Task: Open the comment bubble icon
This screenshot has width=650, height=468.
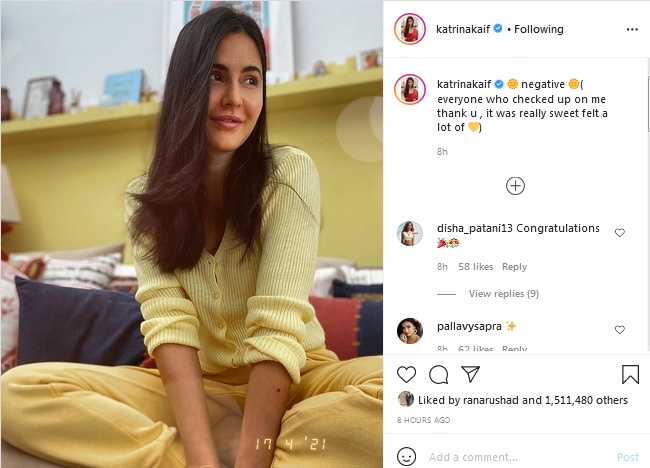Action: pyautogui.click(x=439, y=375)
